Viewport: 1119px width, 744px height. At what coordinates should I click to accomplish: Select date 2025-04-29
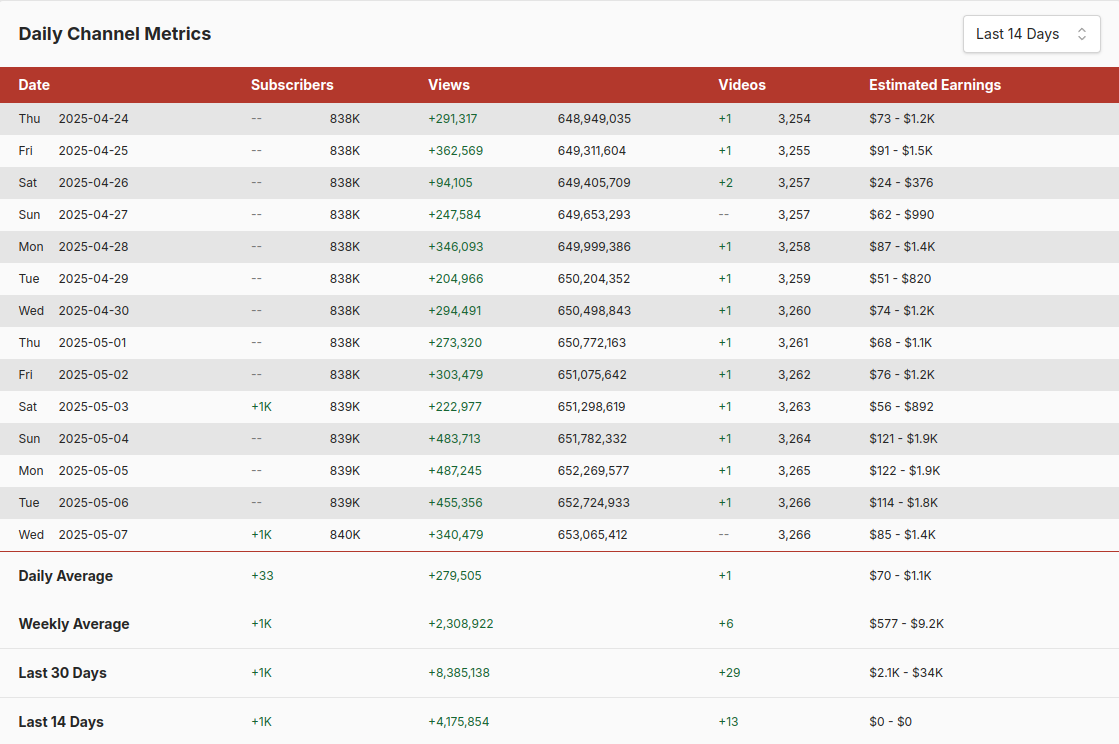tap(93, 279)
